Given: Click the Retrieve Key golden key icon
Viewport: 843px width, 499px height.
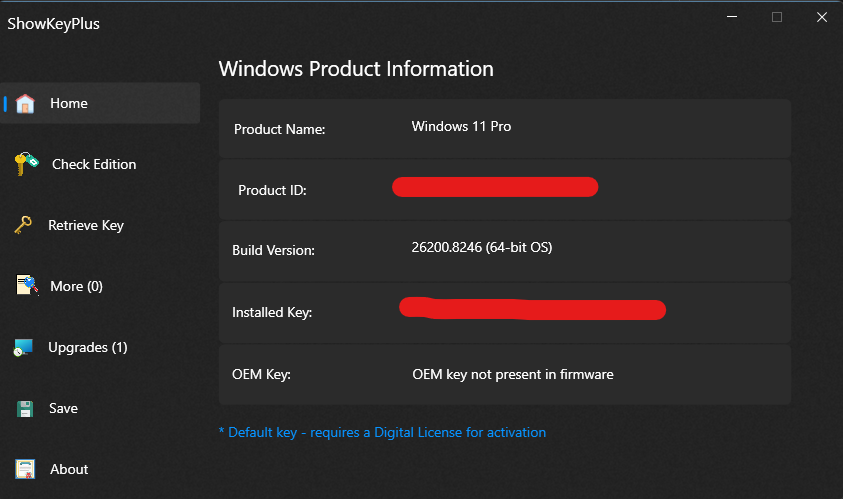Looking at the screenshot, I should pos(23,225).
